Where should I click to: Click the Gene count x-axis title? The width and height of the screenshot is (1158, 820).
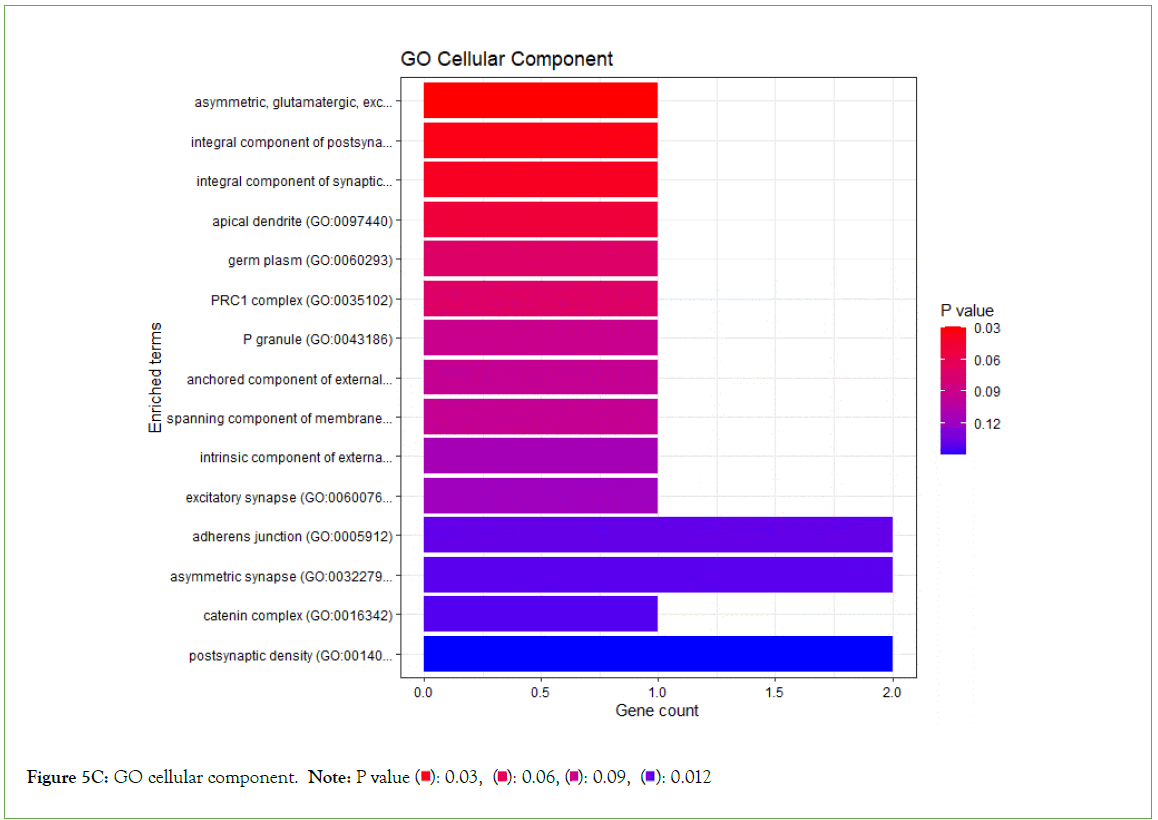(x=656, y=711)
